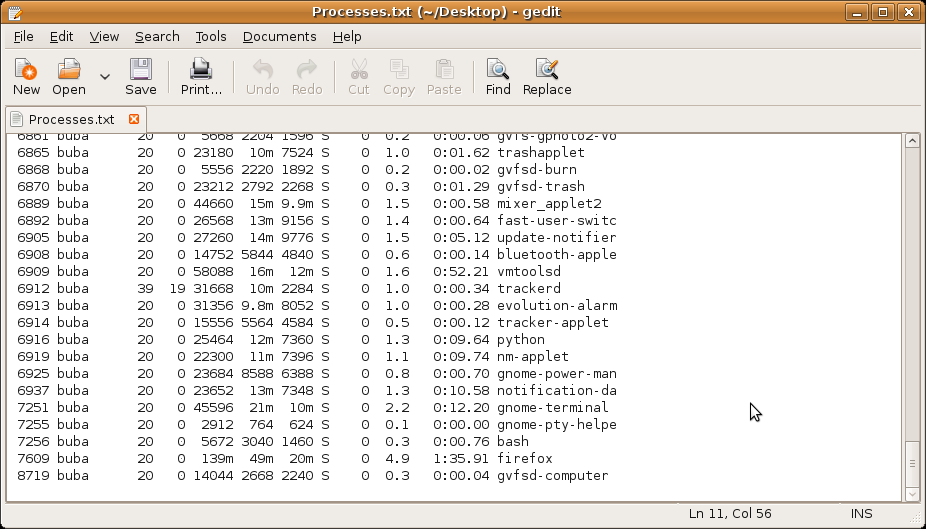Click the fast-user-switc process name

[x=557, y=221]
